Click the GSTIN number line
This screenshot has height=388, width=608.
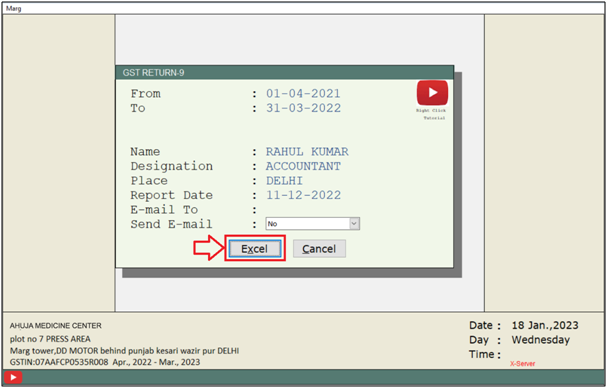[105, 362]
